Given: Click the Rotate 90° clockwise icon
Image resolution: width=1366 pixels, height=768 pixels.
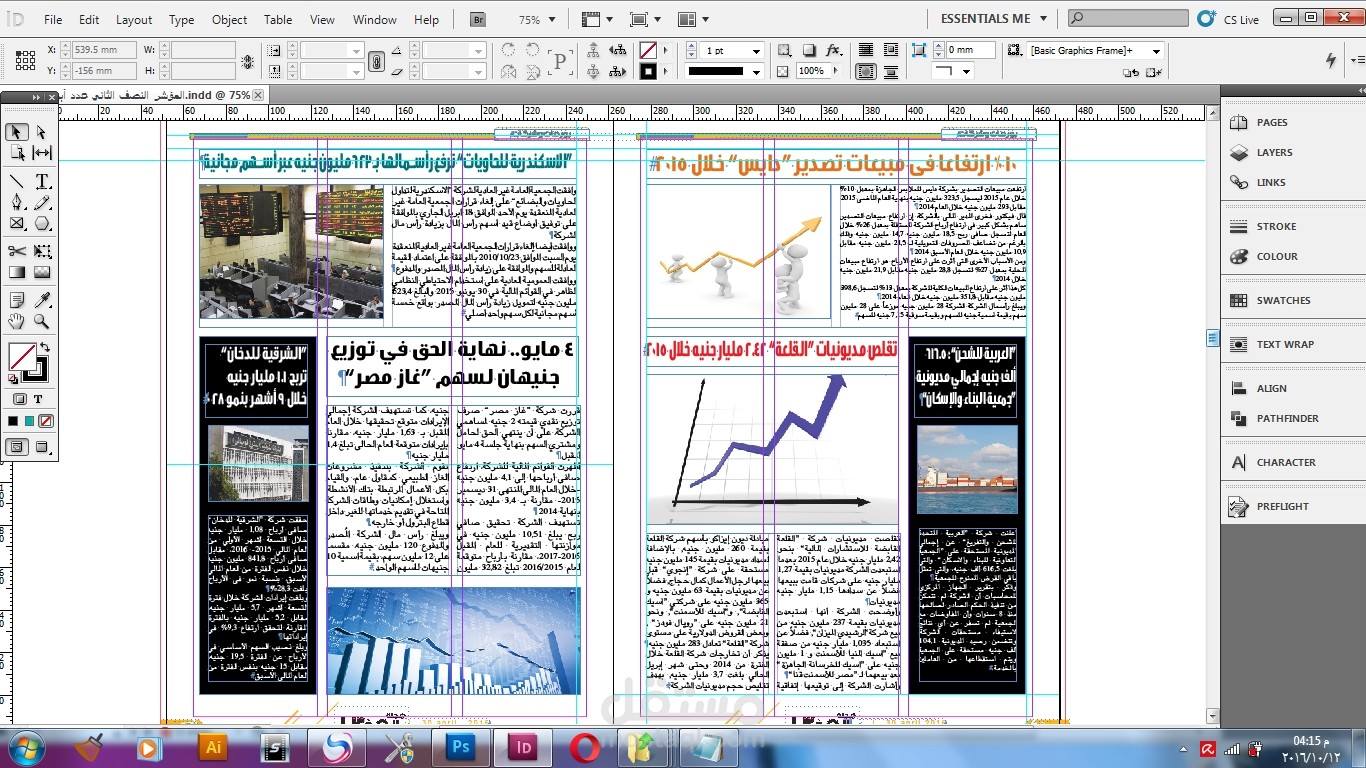Looking at the screenshot, I should (509, 49).
